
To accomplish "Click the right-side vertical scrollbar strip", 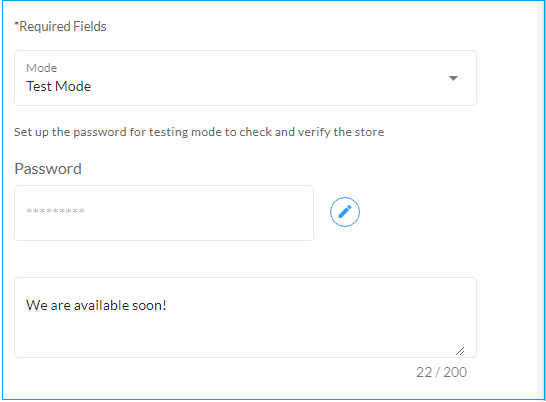I will click(541, 200).
